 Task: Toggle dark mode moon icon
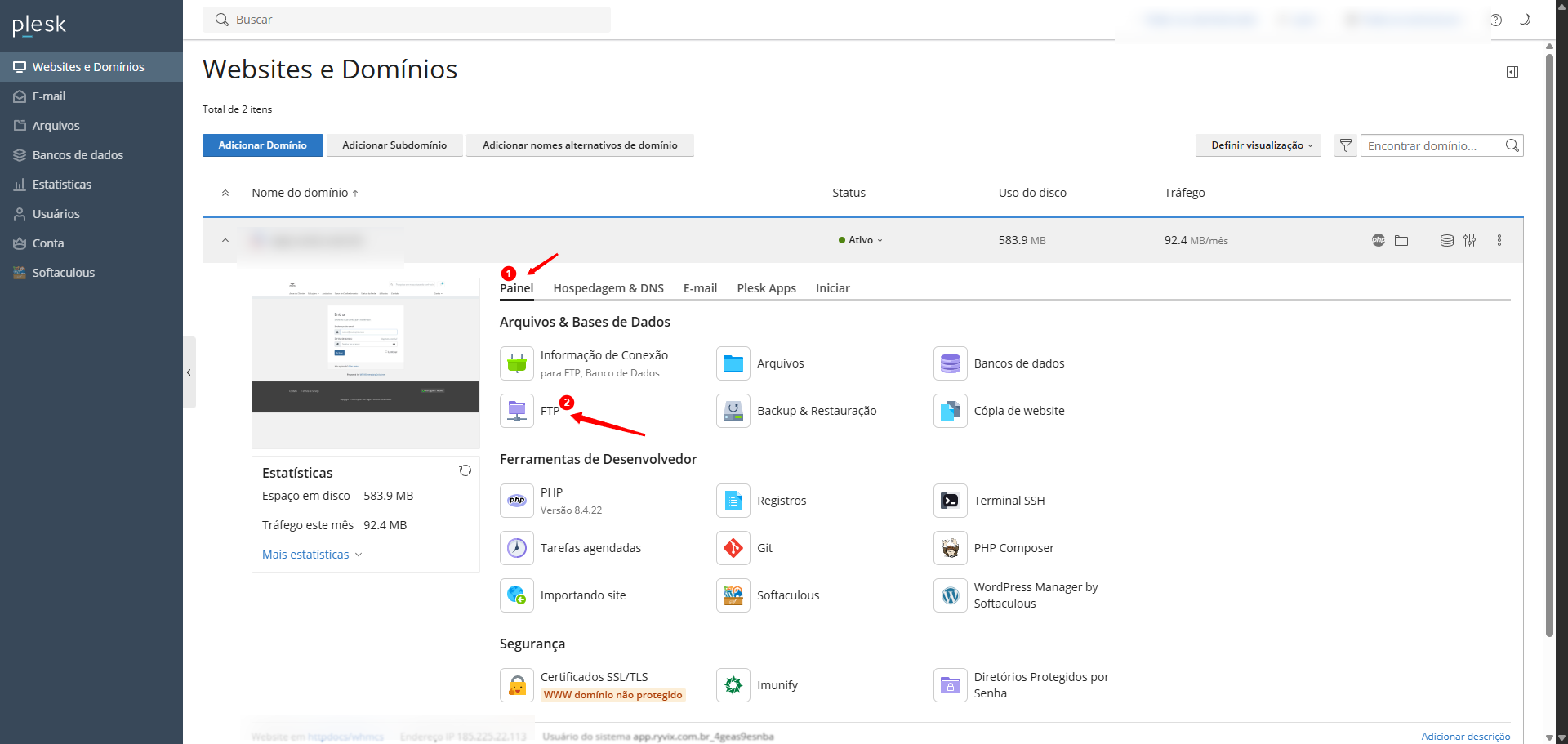click(1524, 20)
